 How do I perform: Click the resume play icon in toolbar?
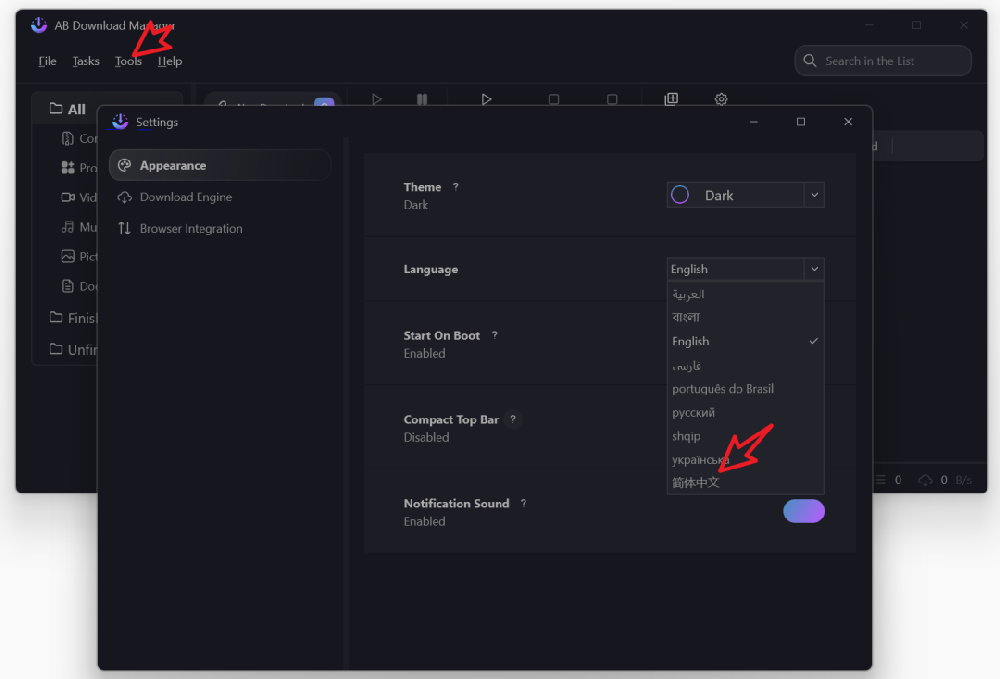(x=377, y=99)
